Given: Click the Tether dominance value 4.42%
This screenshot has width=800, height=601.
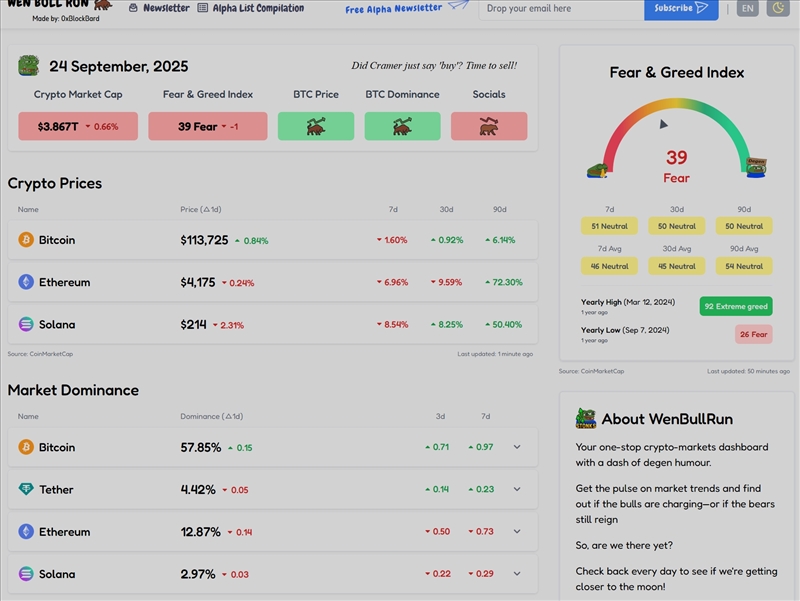Looking at the screenshot, I should pyautogui.click(x=198, y=490).
